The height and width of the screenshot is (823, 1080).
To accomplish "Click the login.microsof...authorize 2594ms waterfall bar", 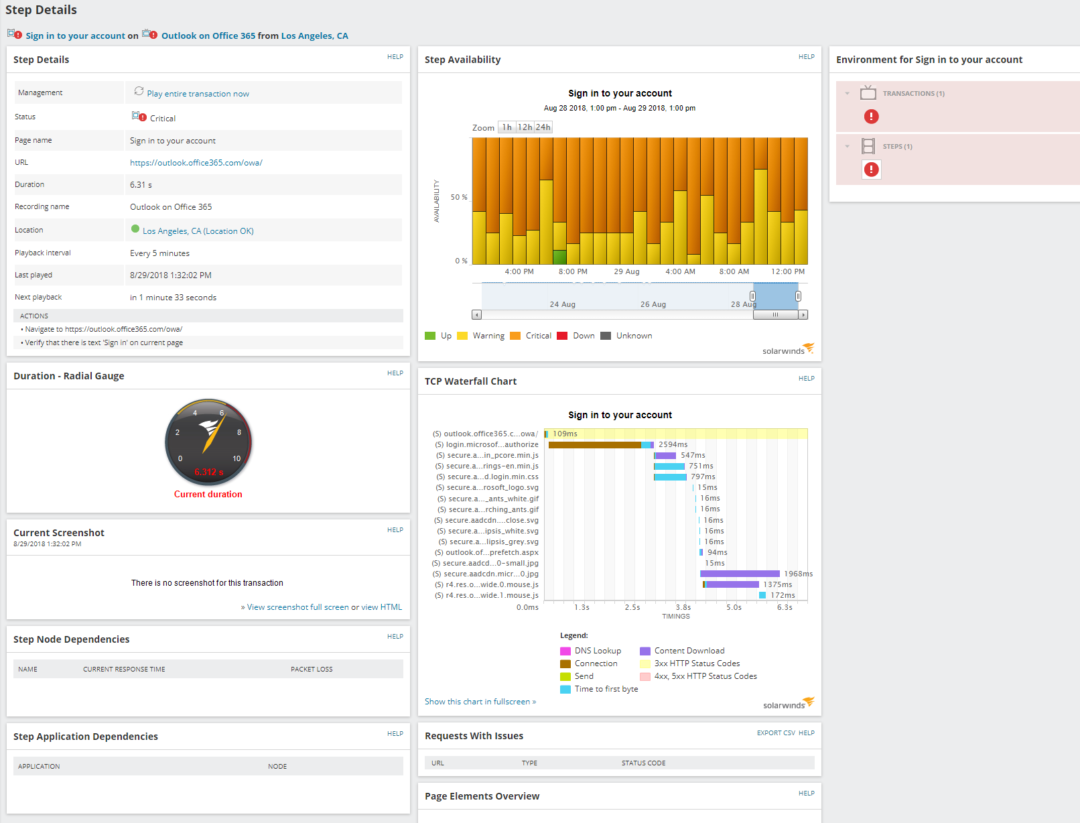I will pos(601,445).
